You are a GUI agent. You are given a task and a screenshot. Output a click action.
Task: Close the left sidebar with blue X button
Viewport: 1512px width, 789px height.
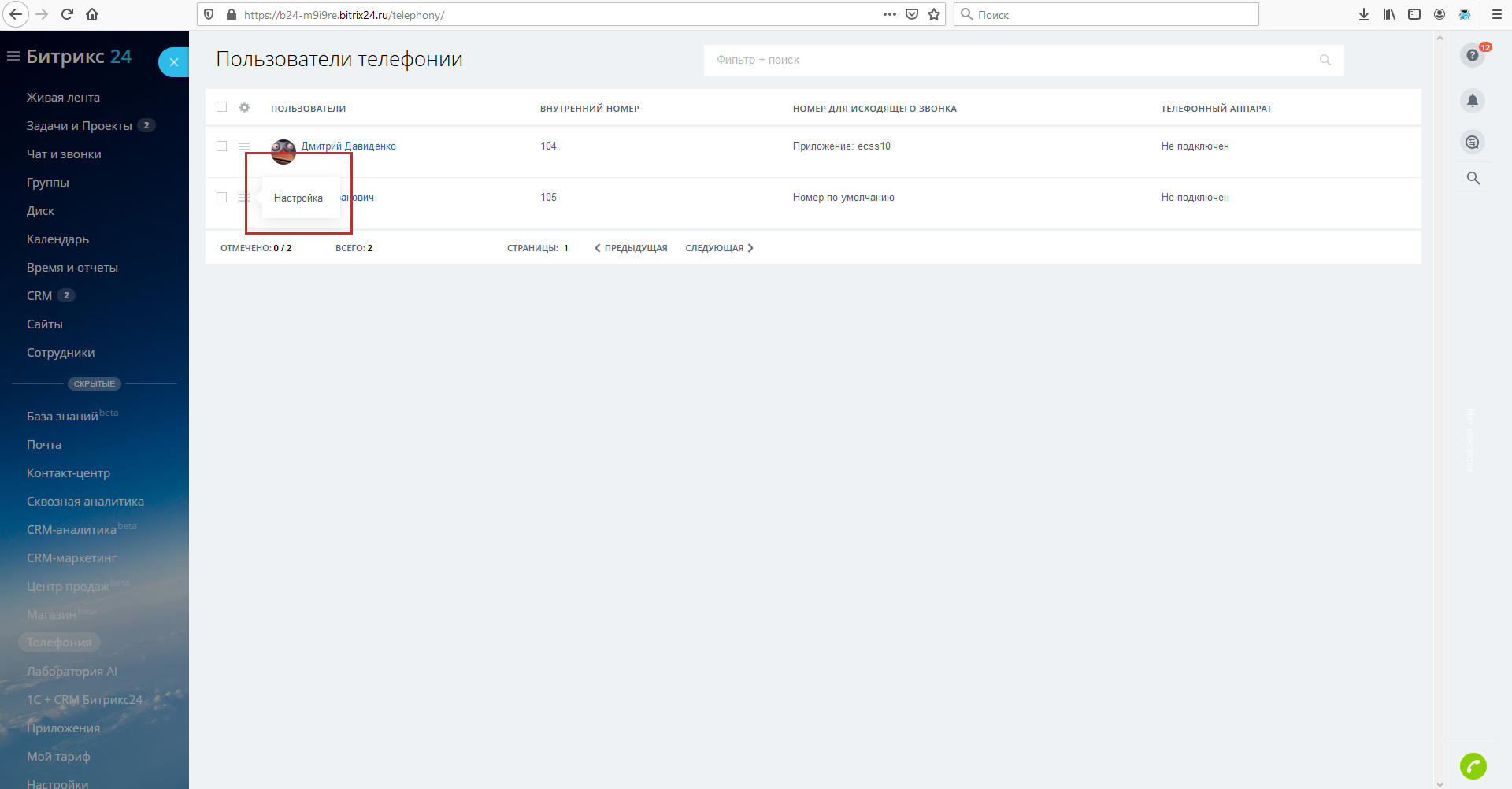coord(174,62)
